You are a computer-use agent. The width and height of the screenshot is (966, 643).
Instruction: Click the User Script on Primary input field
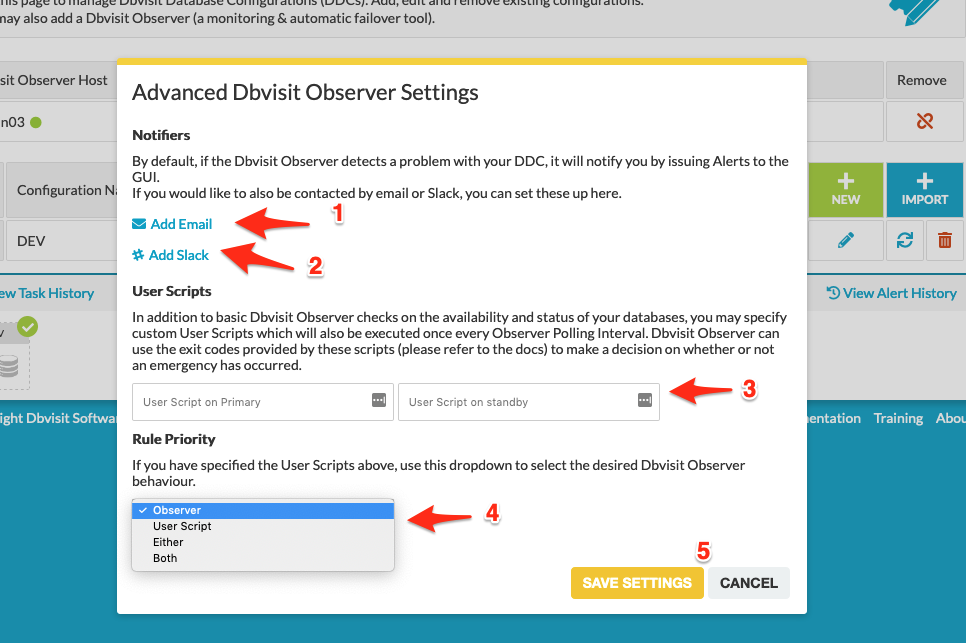pyautogui.click(x=250, y=401)
